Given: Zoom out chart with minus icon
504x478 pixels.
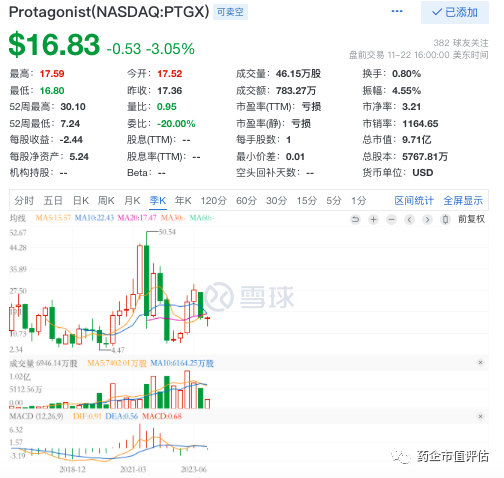Looking at the screenshot, I should (x=392, y=219).
